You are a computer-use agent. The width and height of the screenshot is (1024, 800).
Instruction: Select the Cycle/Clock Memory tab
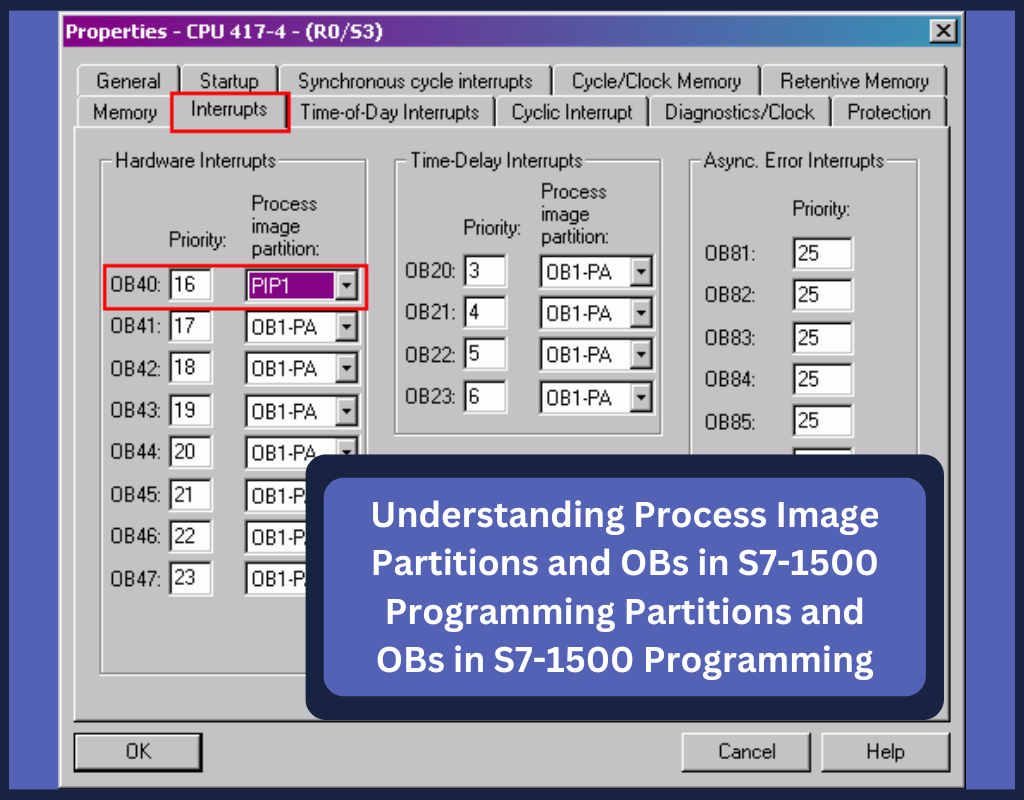(x=657, y=80)
